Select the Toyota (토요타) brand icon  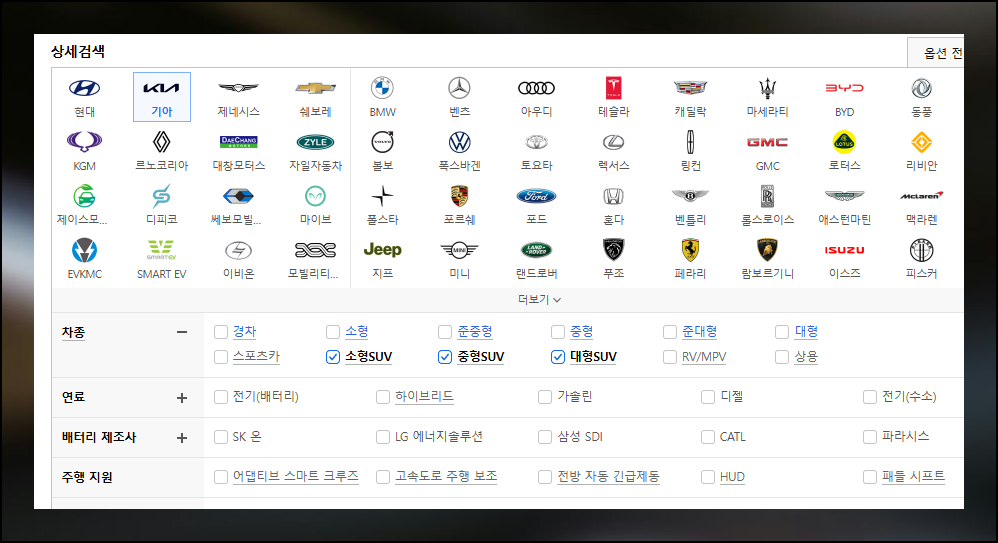point(537,142)
